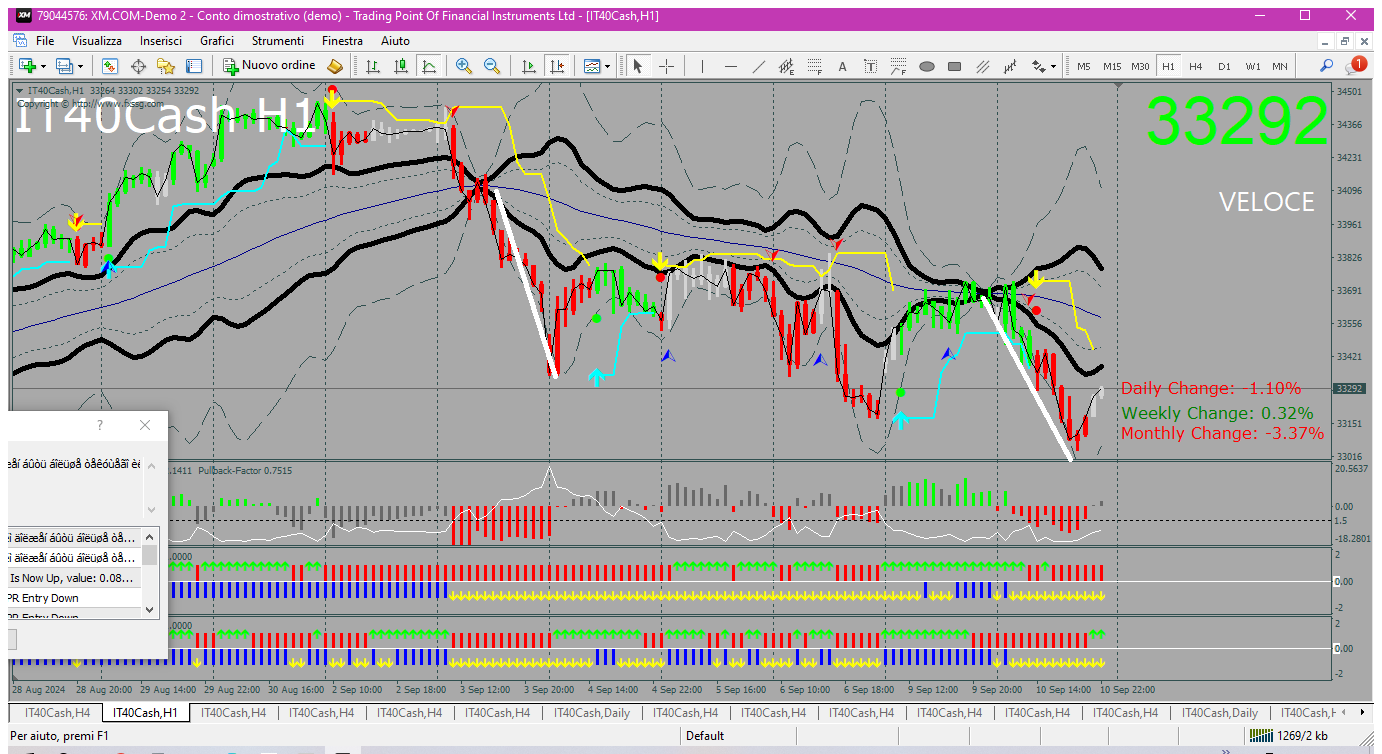Click the Nuovo ordine button
This screenshot has width=1382, height=754.
point(269,66)
